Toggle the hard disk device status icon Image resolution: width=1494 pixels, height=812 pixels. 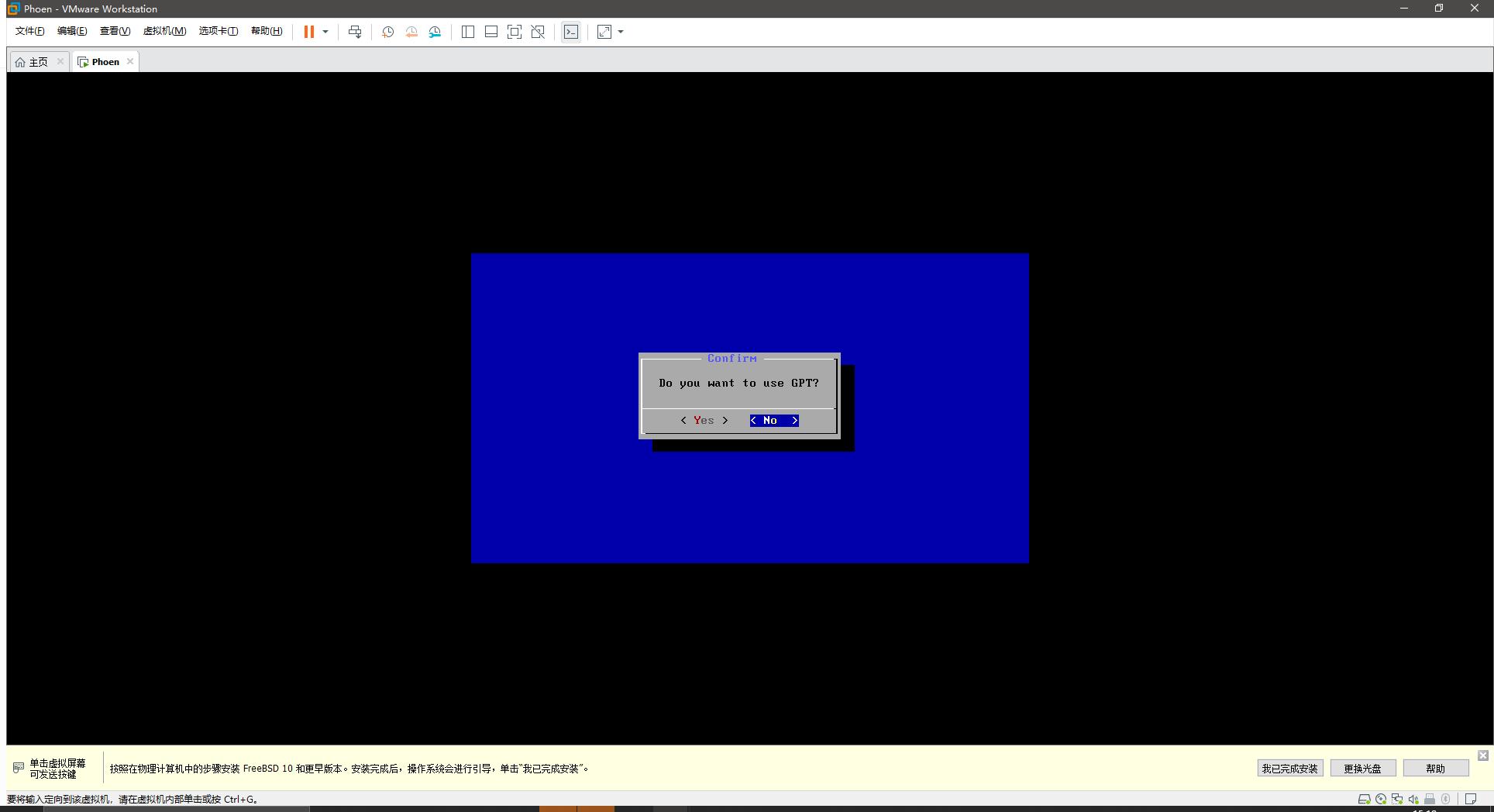[1364, 799]
